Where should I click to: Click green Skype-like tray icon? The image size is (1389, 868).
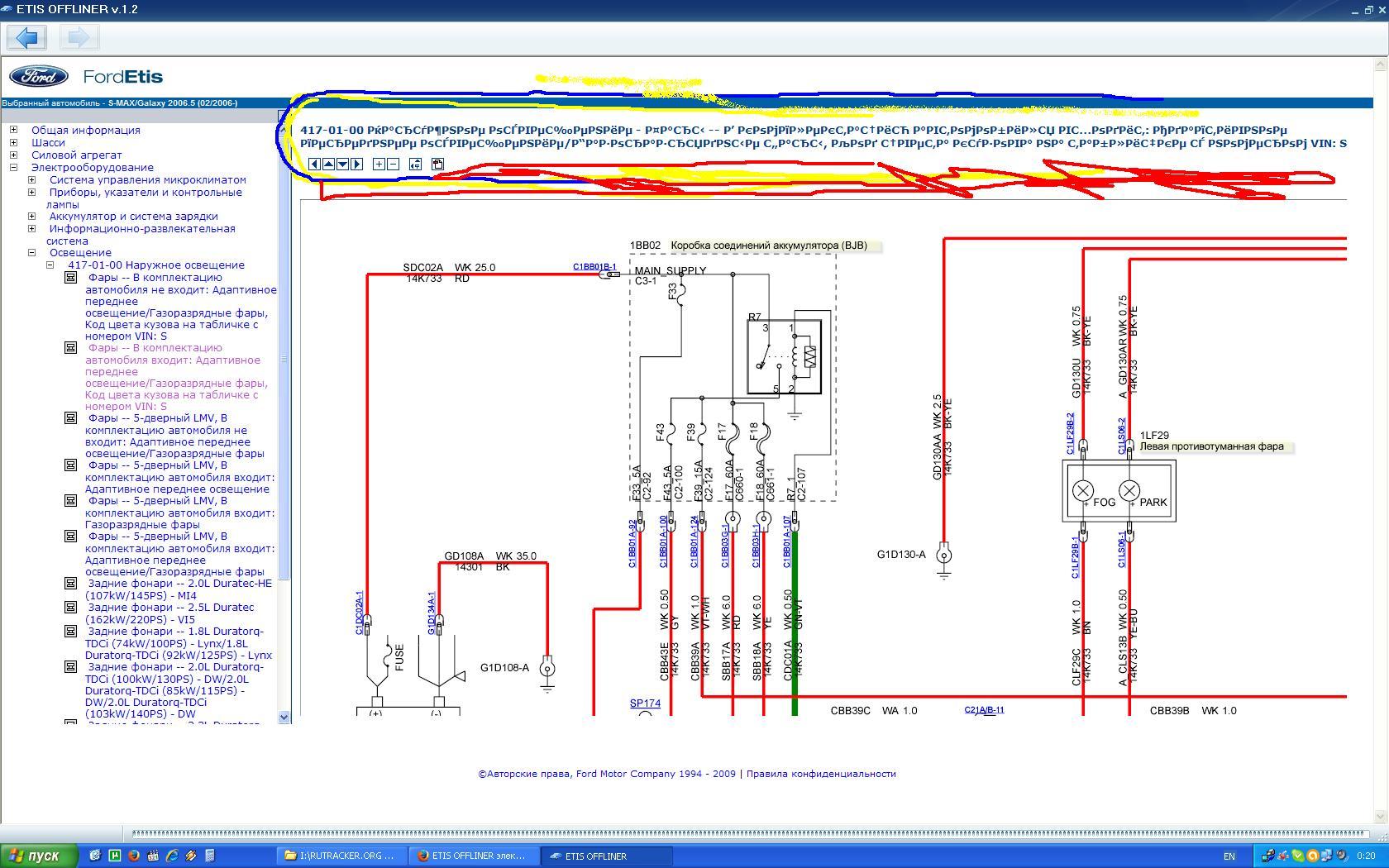click(x=1298, y=856)
